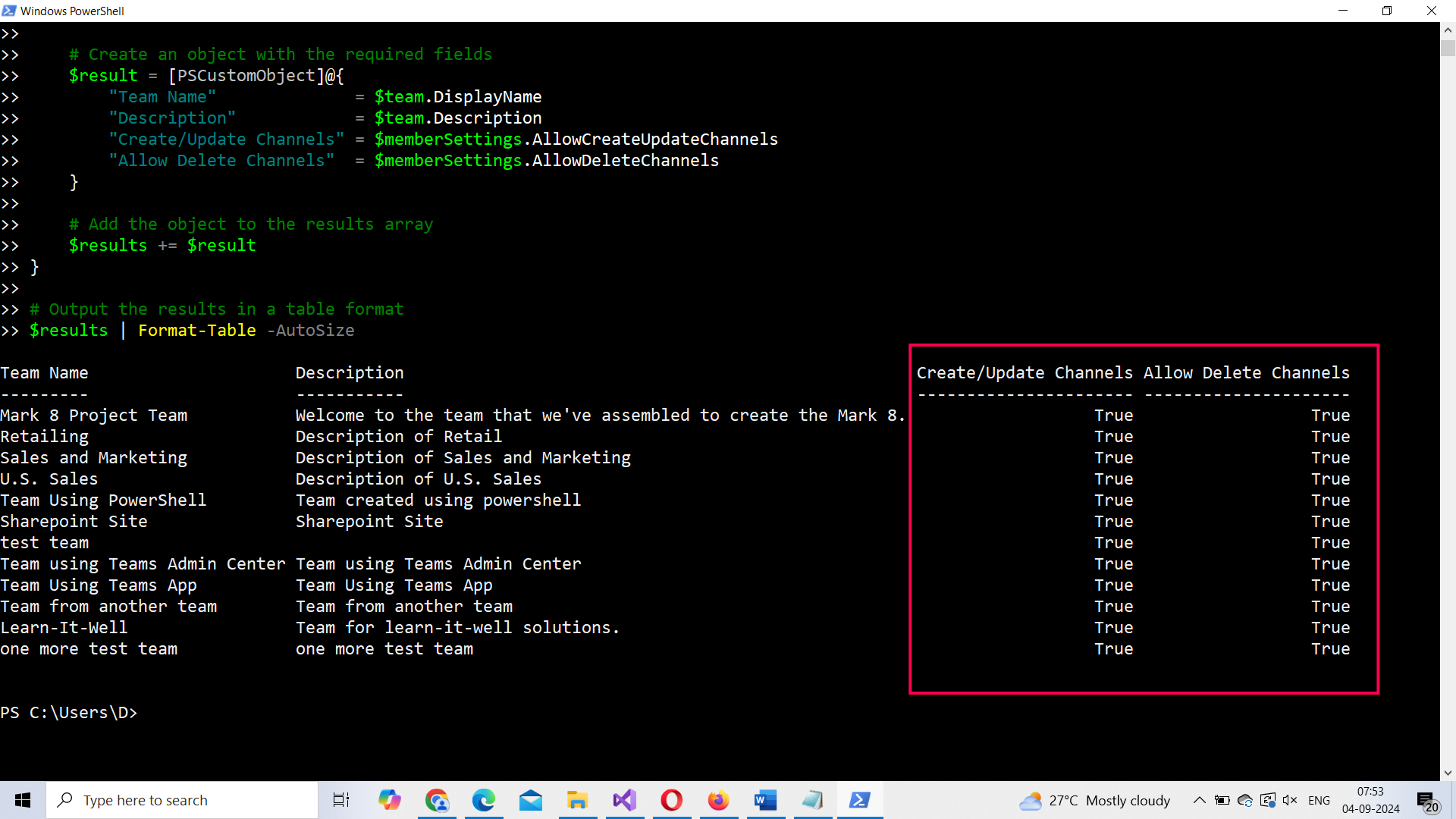Open Google Chrome from taskbar

[x=437, y=800]
